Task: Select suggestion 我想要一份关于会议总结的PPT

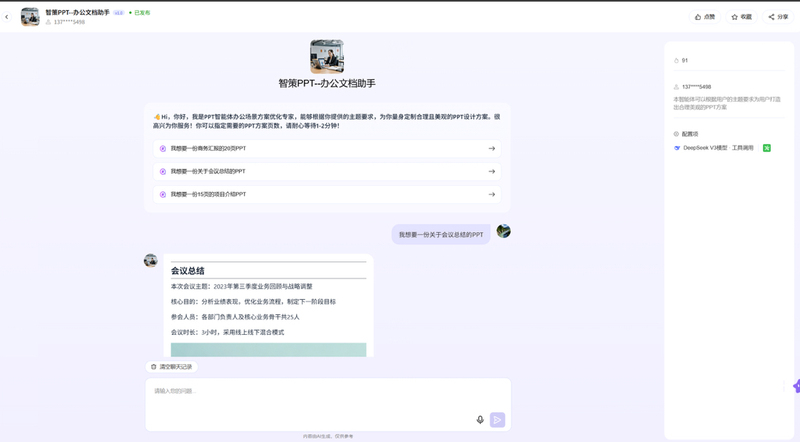Action: [327, 171]
